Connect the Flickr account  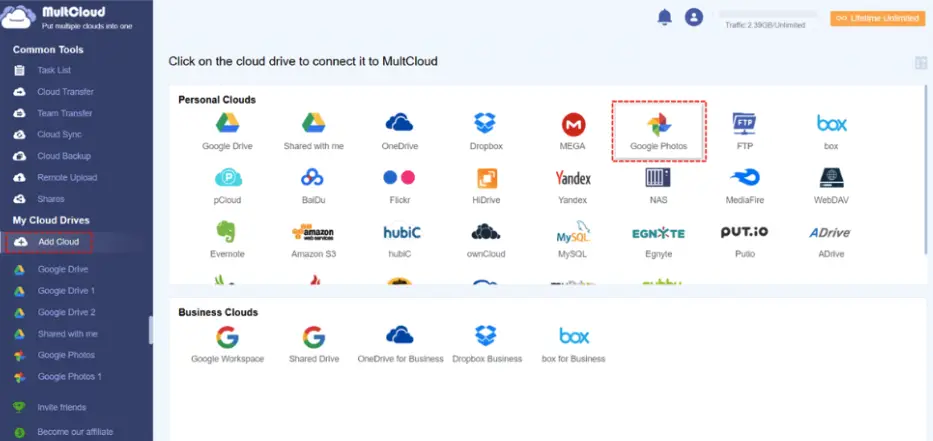pos(399,185)
